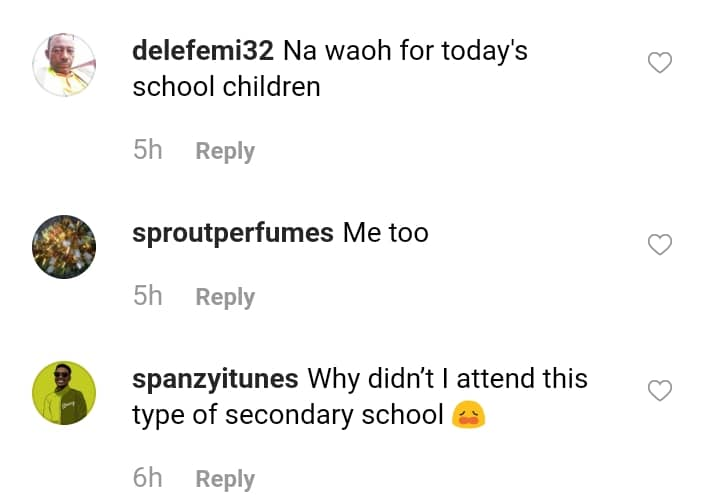Select the 5h timestamp below sproutperfumes' comment
The width and height of the screenshot is (720, 499).
(x=147, y=297)
